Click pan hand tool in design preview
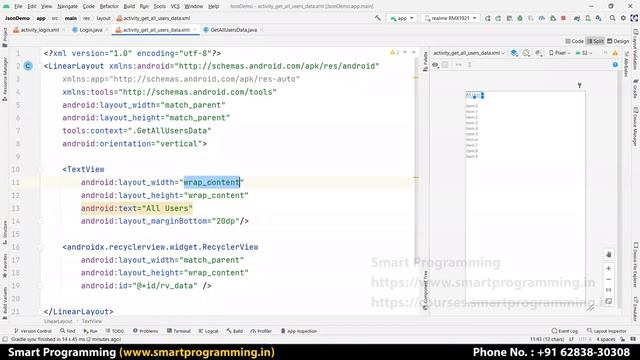This screenshot has height=360, width=640. click(608, 254)
